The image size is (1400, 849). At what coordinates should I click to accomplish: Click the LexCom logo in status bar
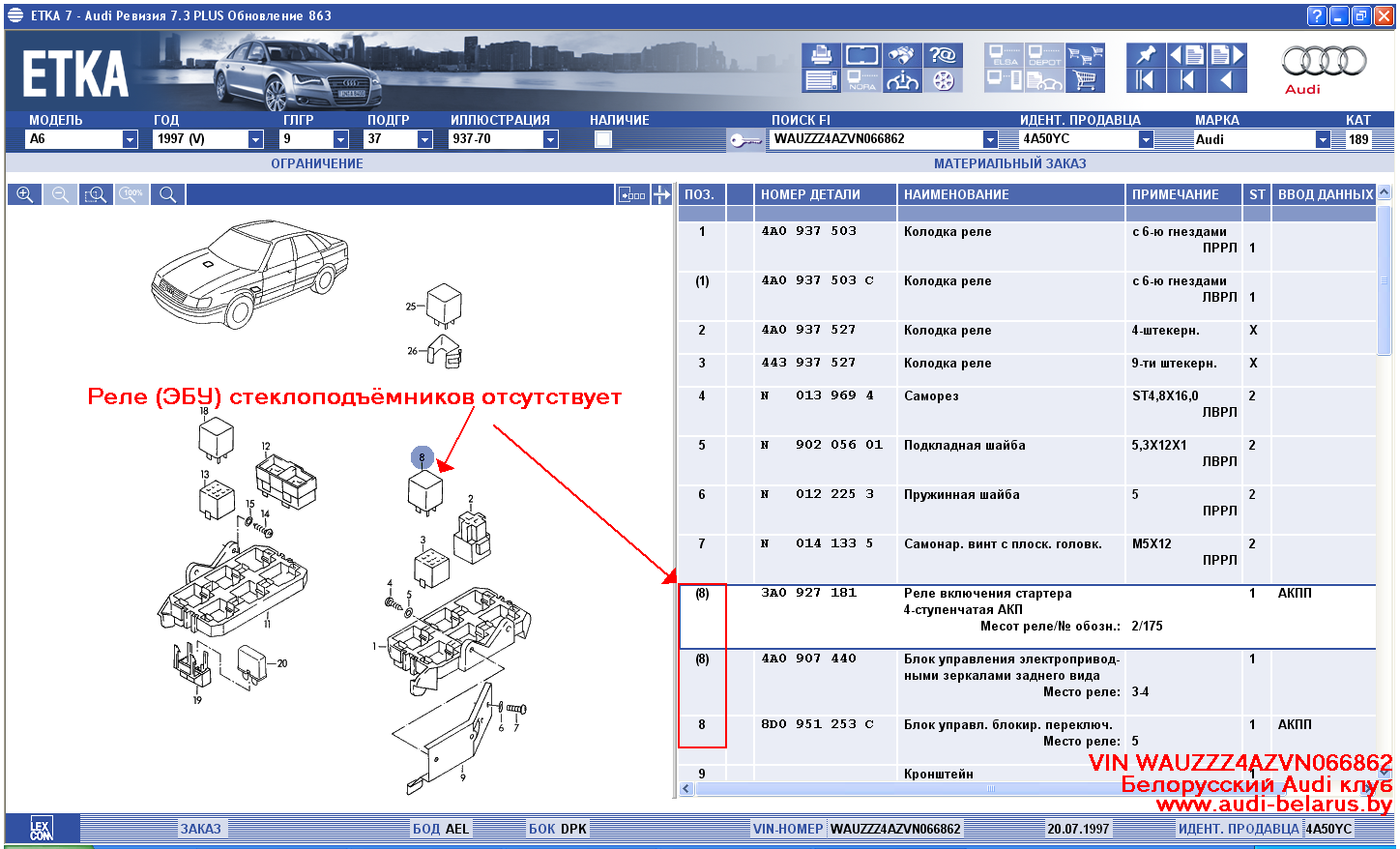tap(41, 829)
